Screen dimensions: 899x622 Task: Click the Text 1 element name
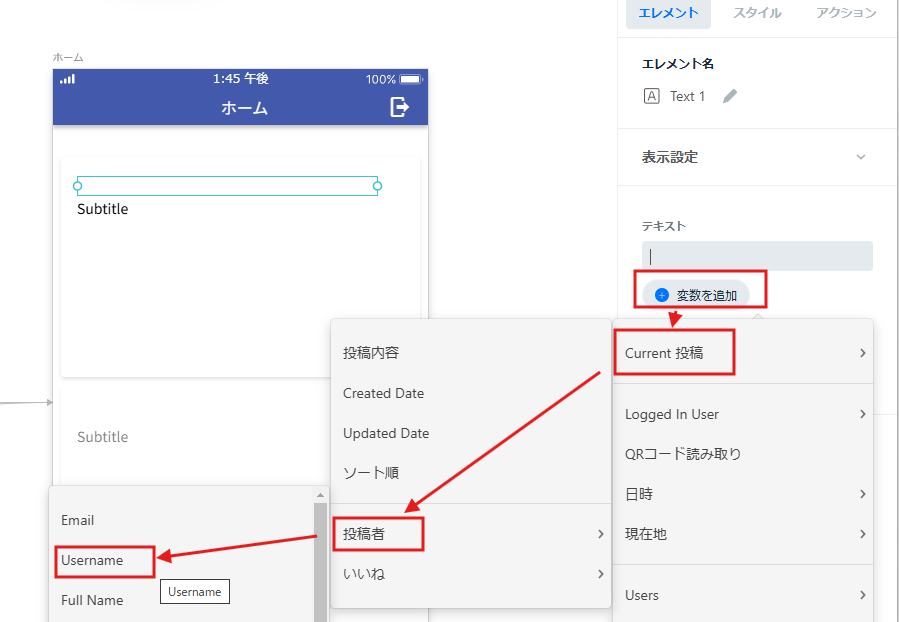tap(687, 96)
